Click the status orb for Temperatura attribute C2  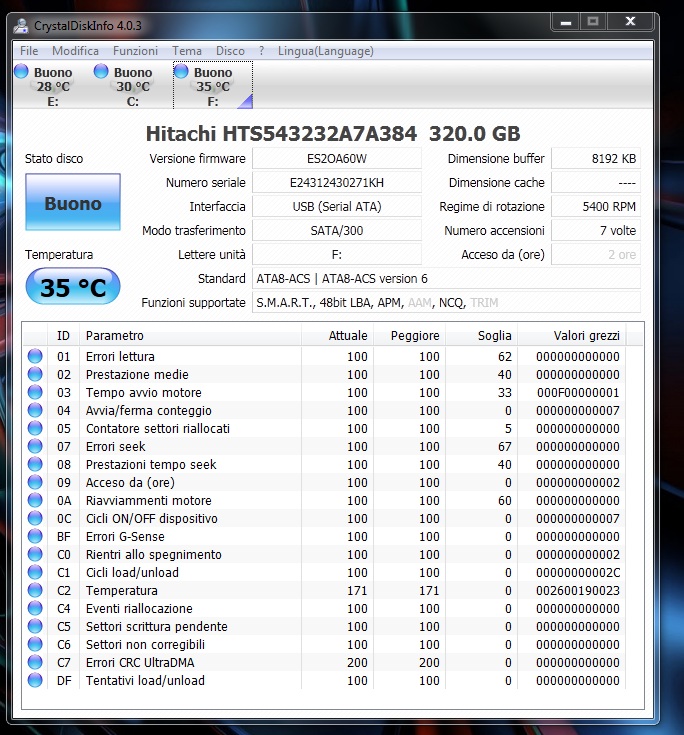click(35, 590)
